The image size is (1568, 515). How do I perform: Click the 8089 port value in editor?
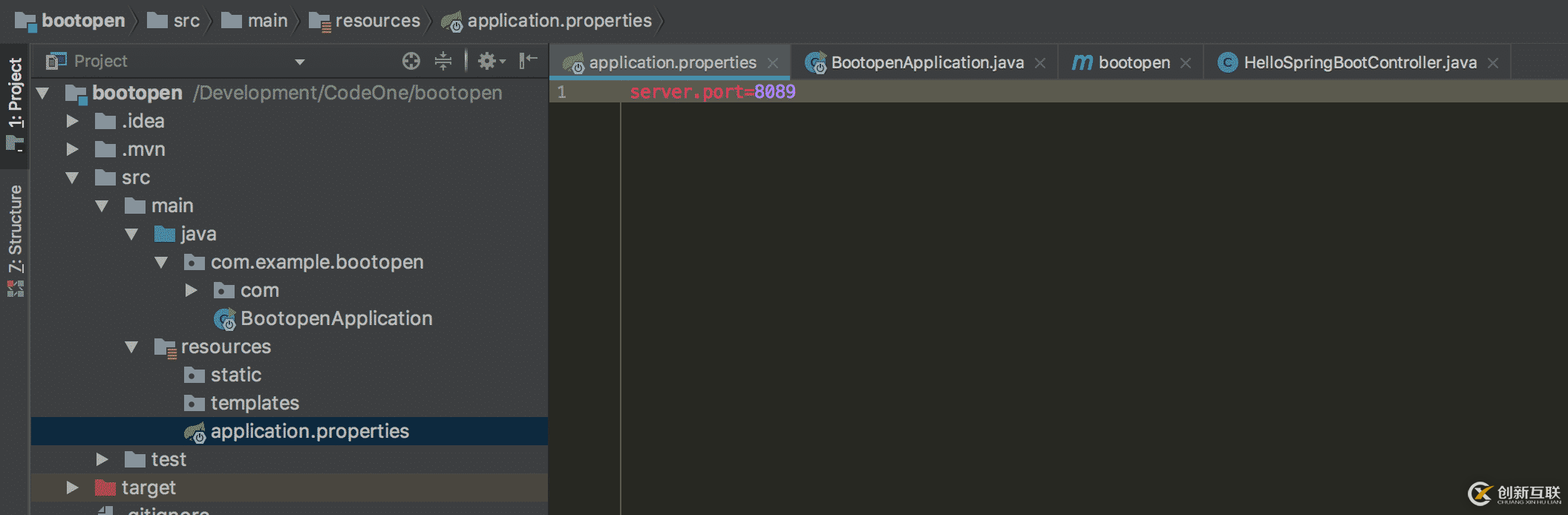775,92
